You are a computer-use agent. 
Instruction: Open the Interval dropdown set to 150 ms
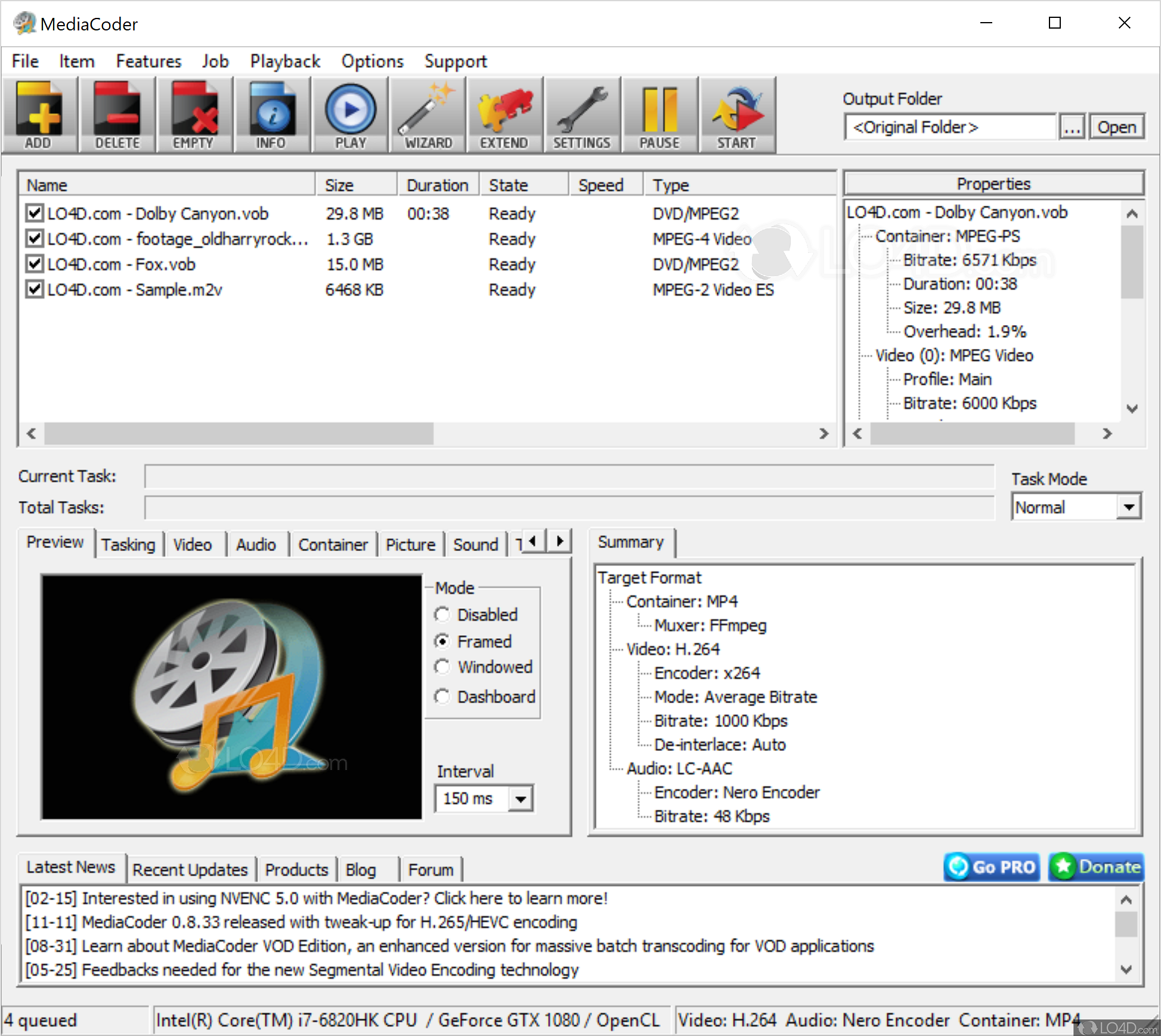[520, 799]
